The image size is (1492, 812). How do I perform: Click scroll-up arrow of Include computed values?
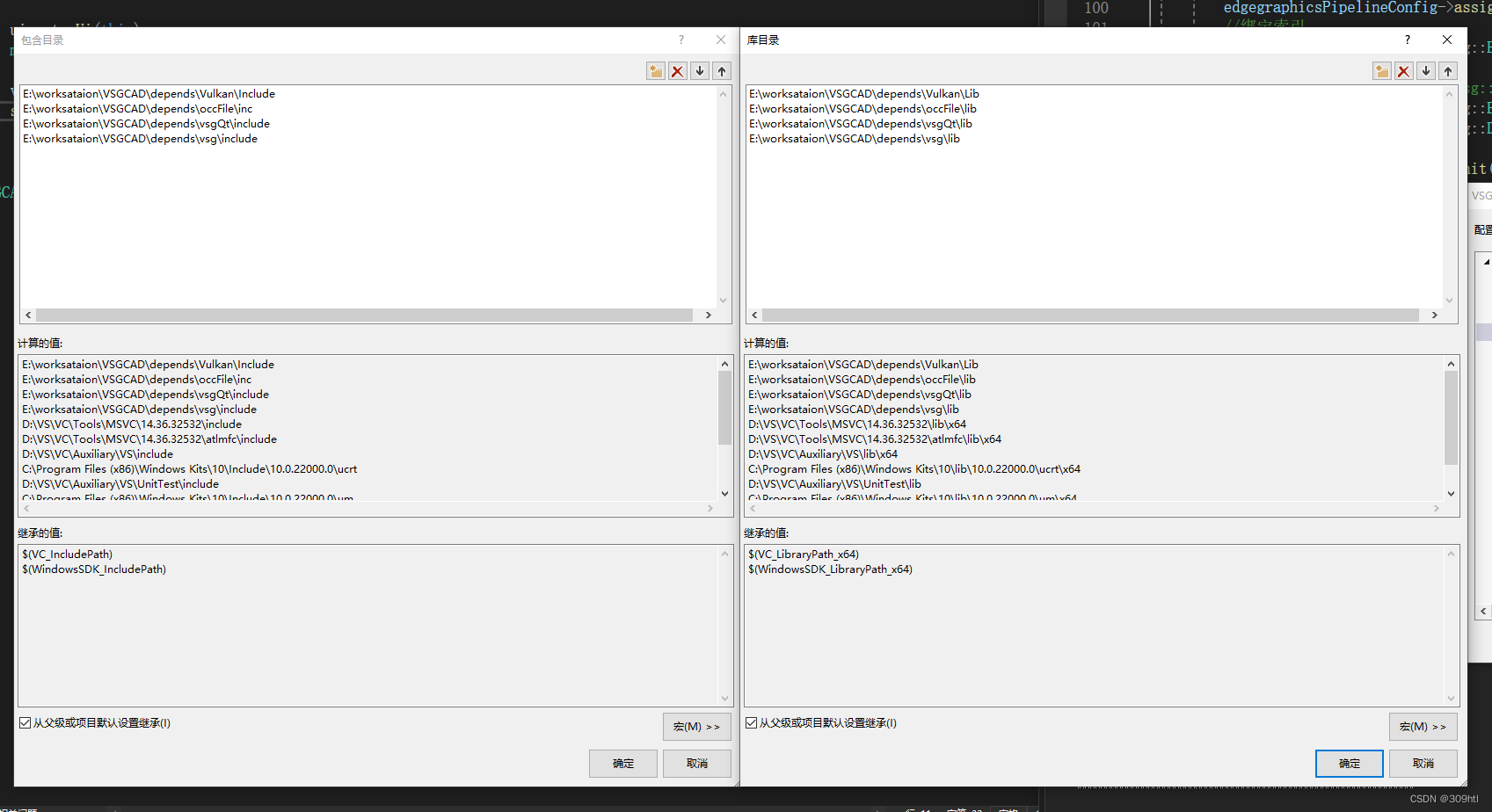725,364
